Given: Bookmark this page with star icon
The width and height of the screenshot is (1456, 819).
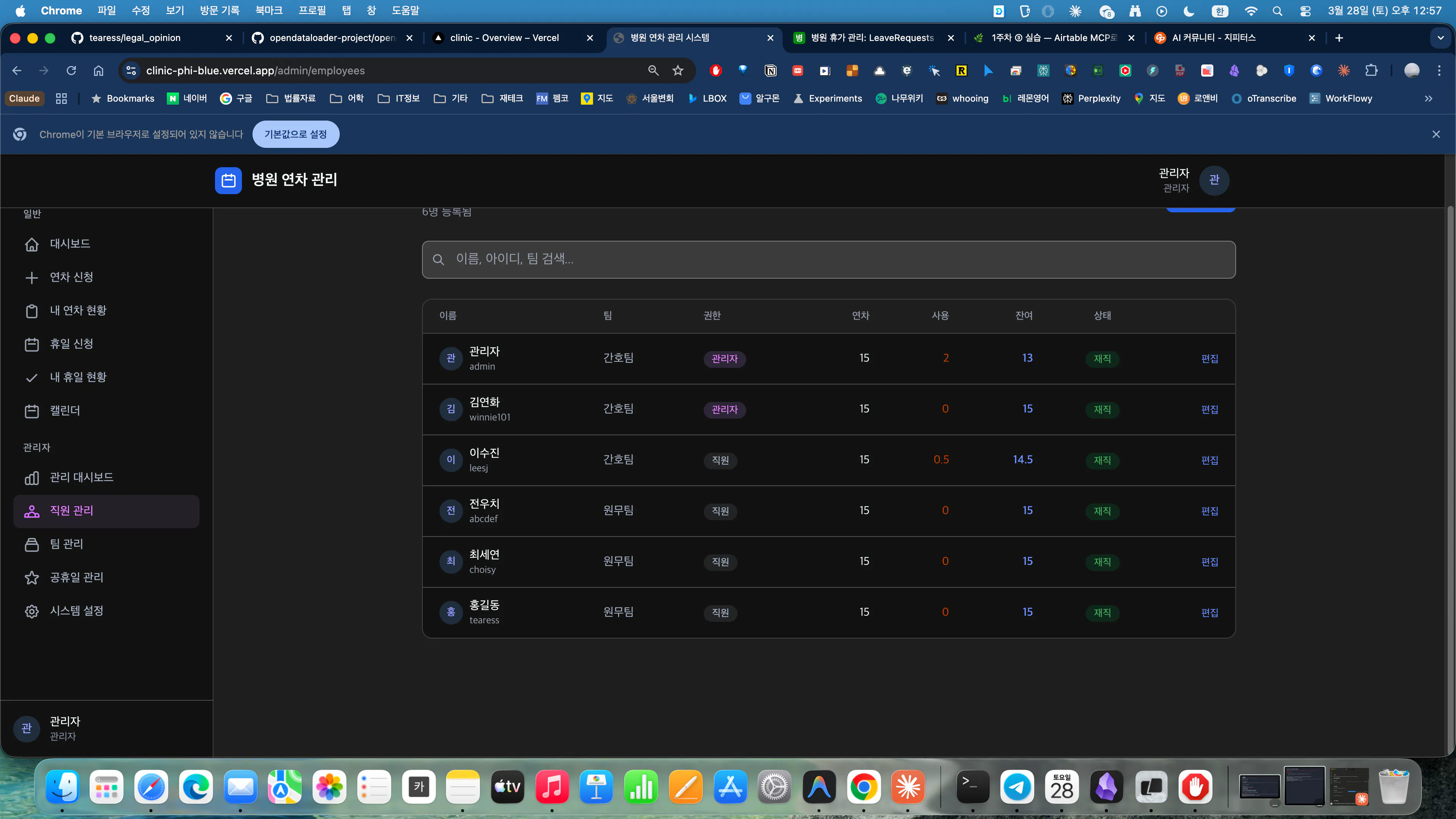Looking at the screenshot, I should [678, 71].
